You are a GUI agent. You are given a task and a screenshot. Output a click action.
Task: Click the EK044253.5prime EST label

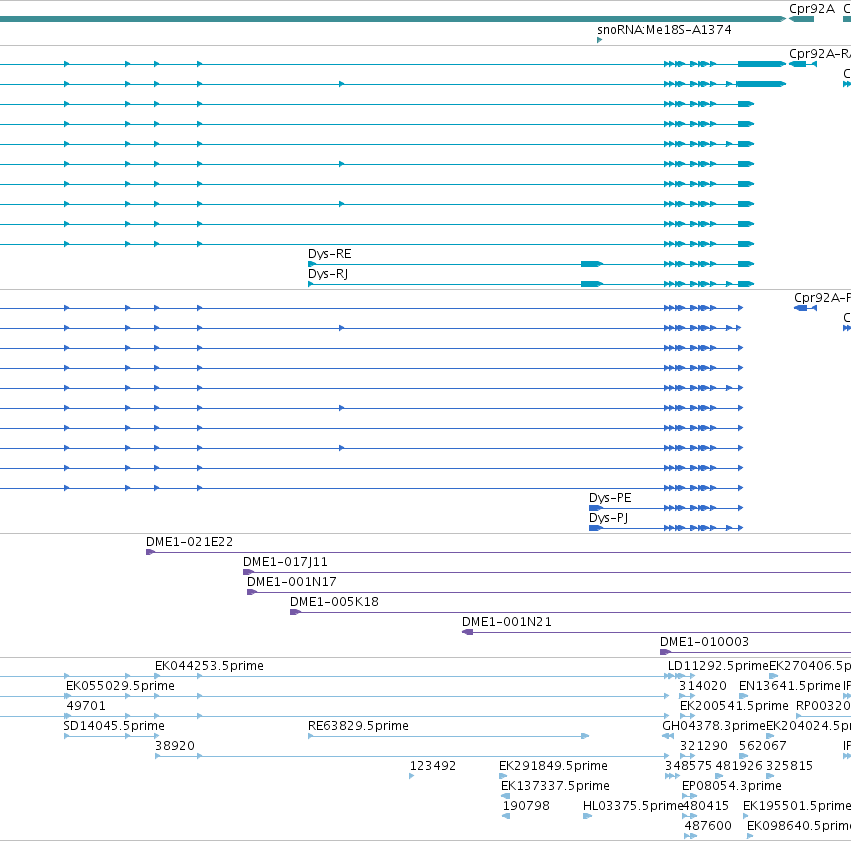coord(209,666)
